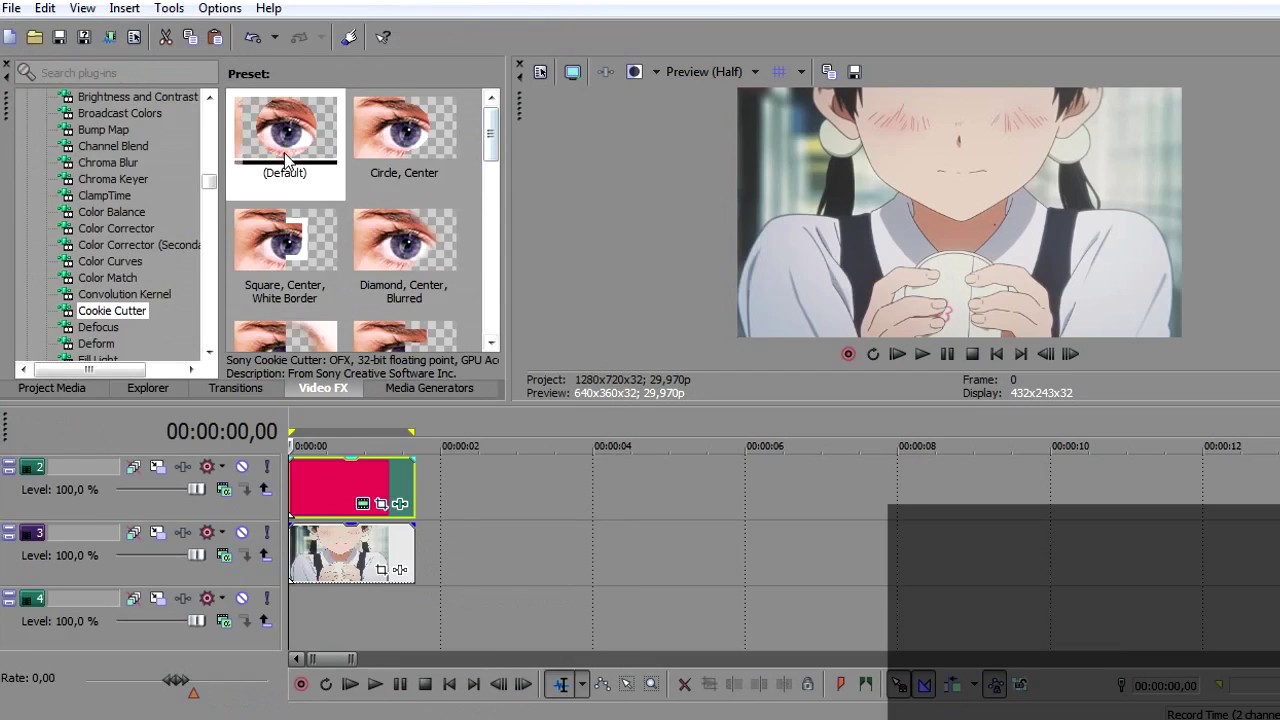
Task: Click the Level slider handle for track 2
Action: 196,489
